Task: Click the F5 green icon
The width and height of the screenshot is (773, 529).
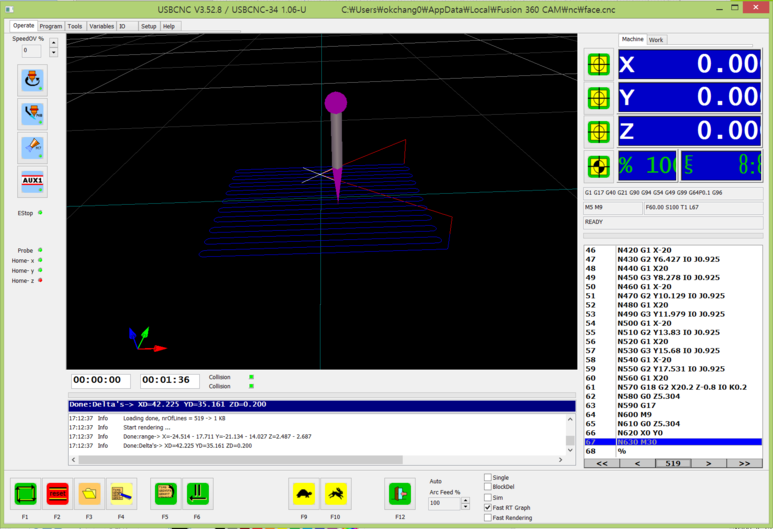Action: click(165, 494)
